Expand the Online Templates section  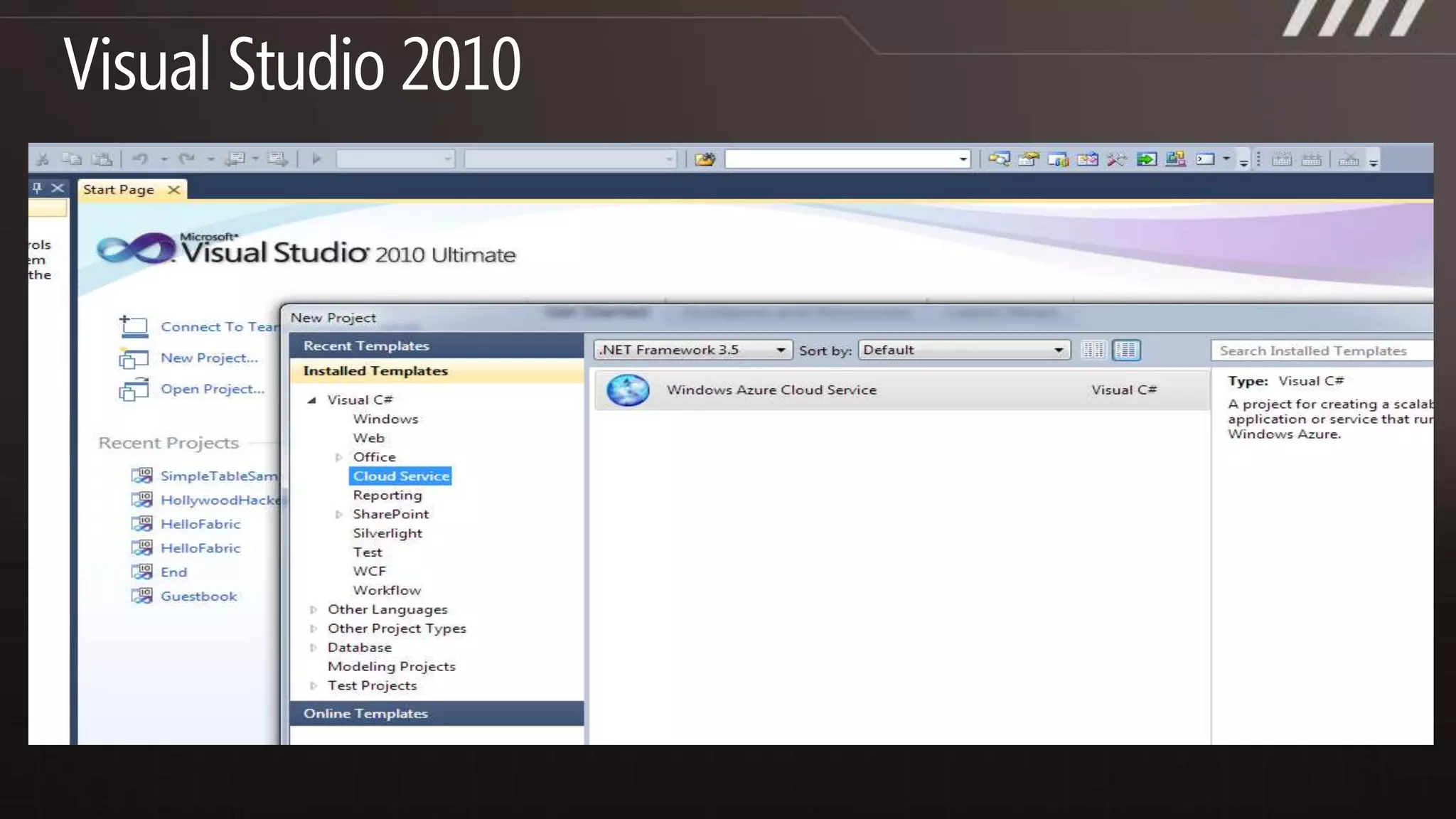click(x=437, y=714)
